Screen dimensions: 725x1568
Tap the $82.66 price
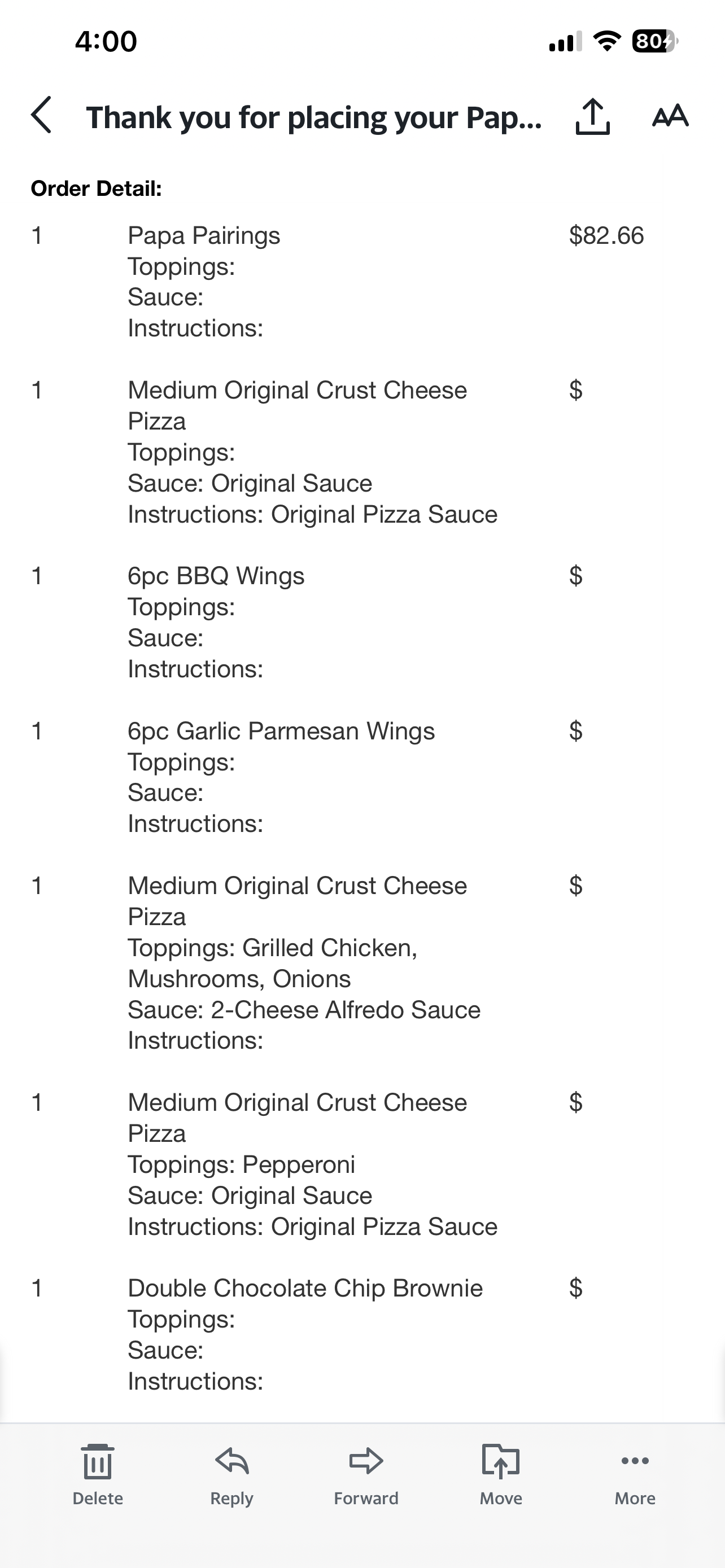tap(606, 235)
